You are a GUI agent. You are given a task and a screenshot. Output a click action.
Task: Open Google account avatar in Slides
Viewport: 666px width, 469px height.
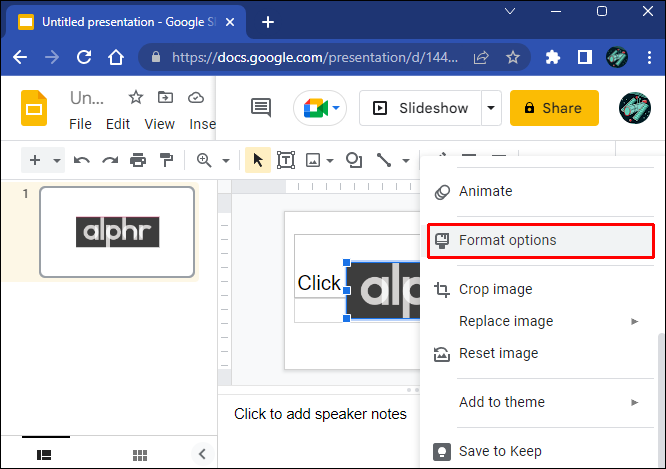[635, 108]
